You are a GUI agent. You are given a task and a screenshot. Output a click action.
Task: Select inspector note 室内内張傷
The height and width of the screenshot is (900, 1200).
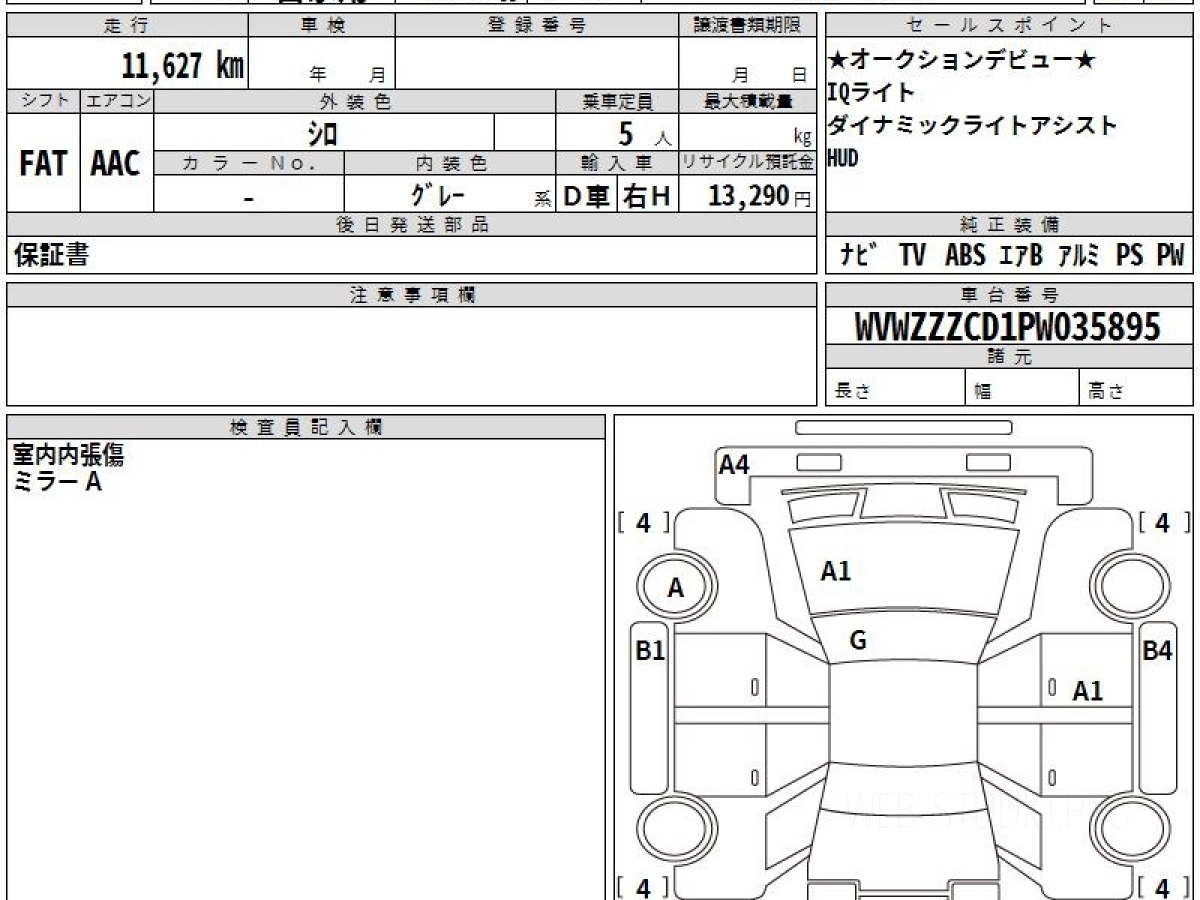68,456
